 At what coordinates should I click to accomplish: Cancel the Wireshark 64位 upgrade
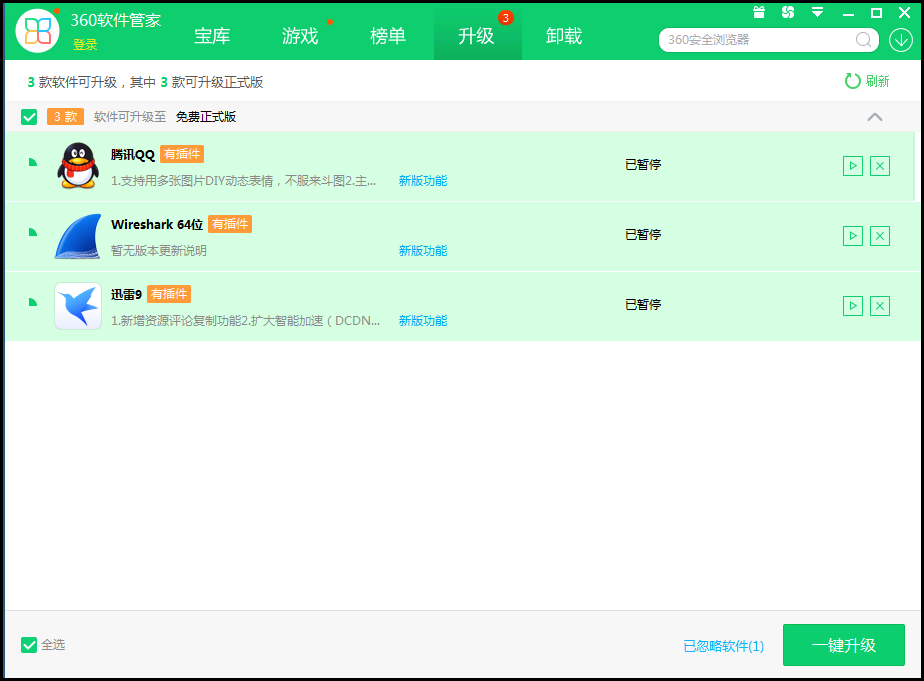[x=879, y=236]
